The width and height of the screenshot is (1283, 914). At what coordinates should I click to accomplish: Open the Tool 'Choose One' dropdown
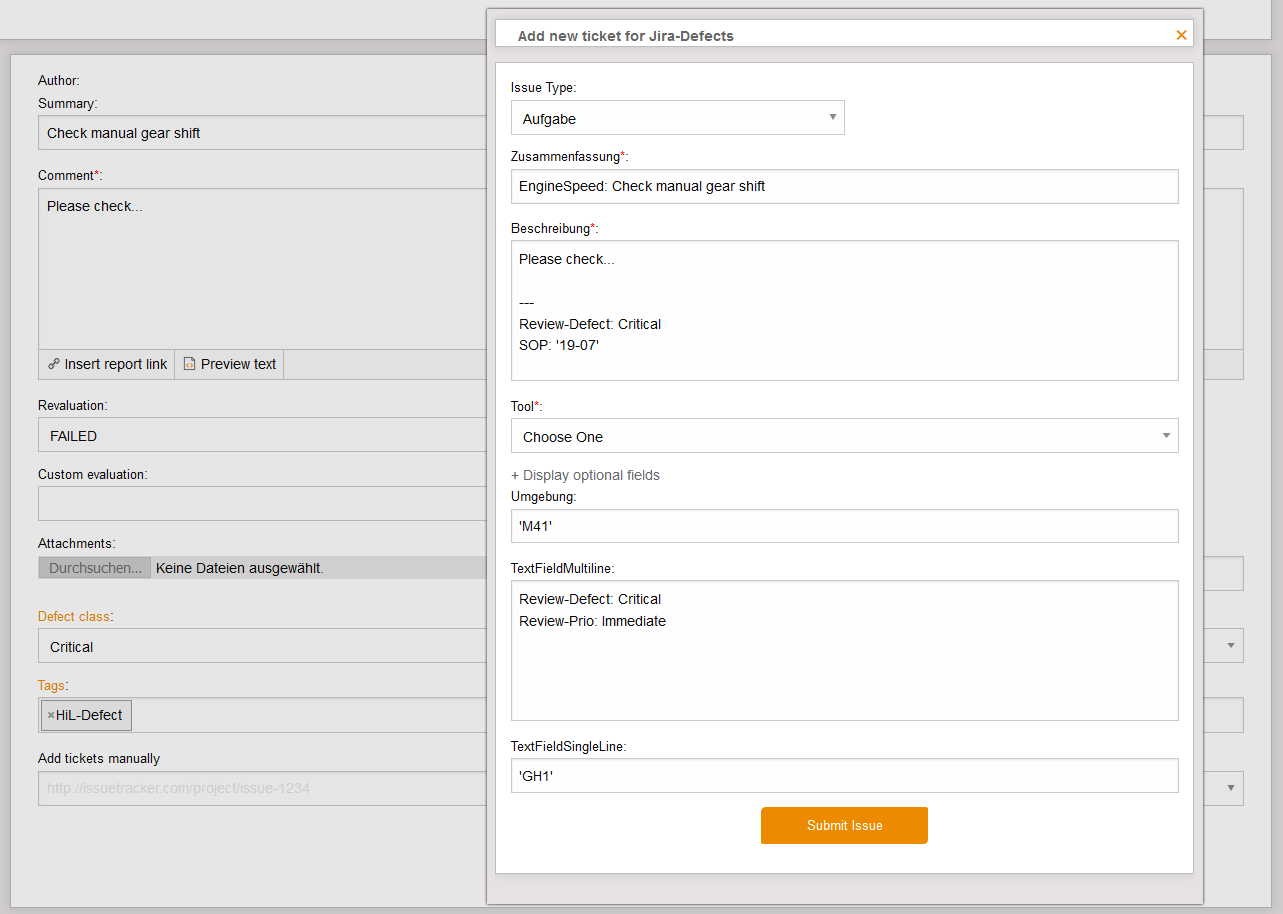(x=844, y=436)
